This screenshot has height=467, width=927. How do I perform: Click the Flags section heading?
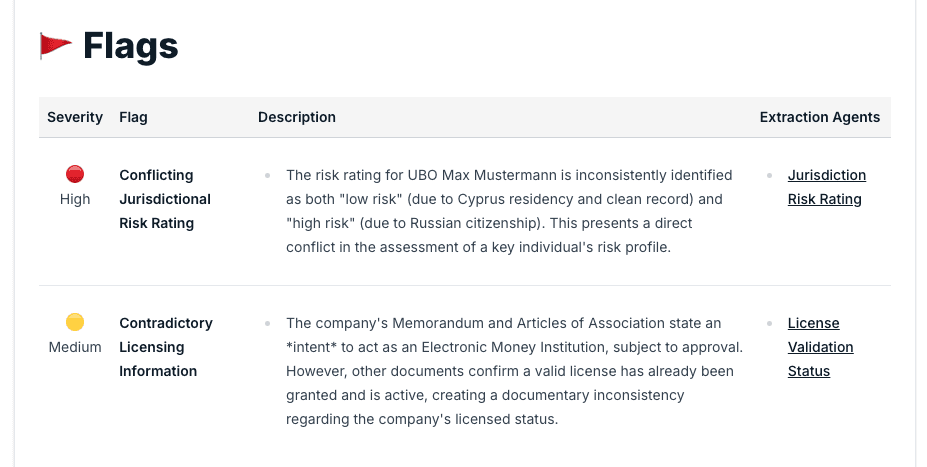pos(130,46)
